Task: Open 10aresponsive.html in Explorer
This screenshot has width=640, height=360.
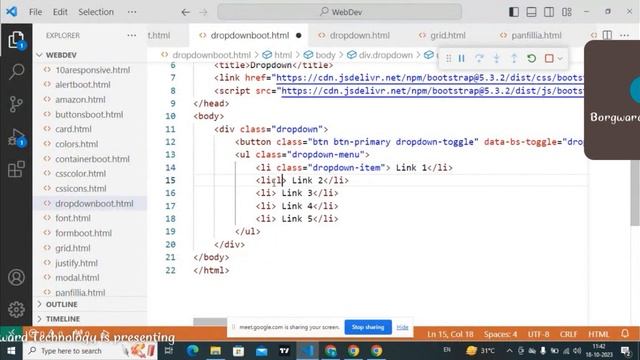Action: coord(93,70)
